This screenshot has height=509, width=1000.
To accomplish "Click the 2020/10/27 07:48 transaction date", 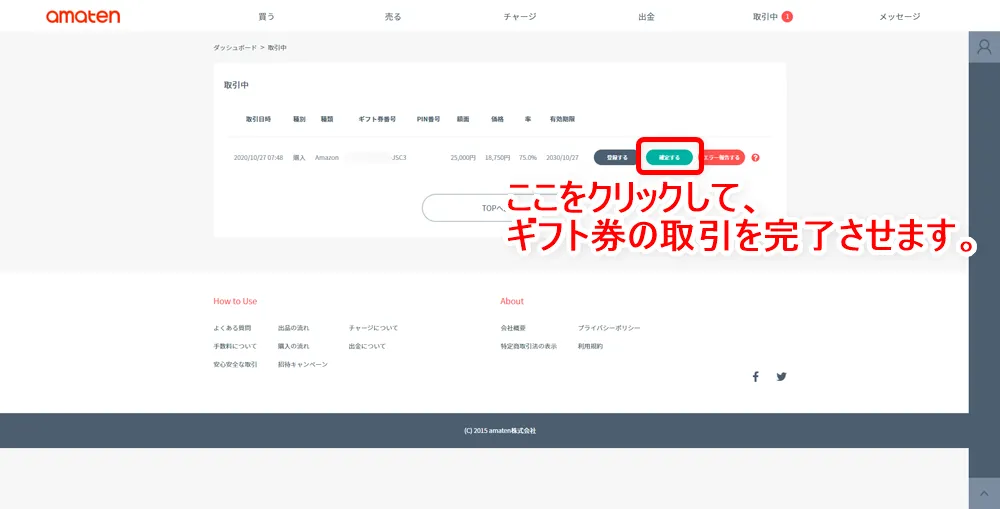I will click(258, 158).
